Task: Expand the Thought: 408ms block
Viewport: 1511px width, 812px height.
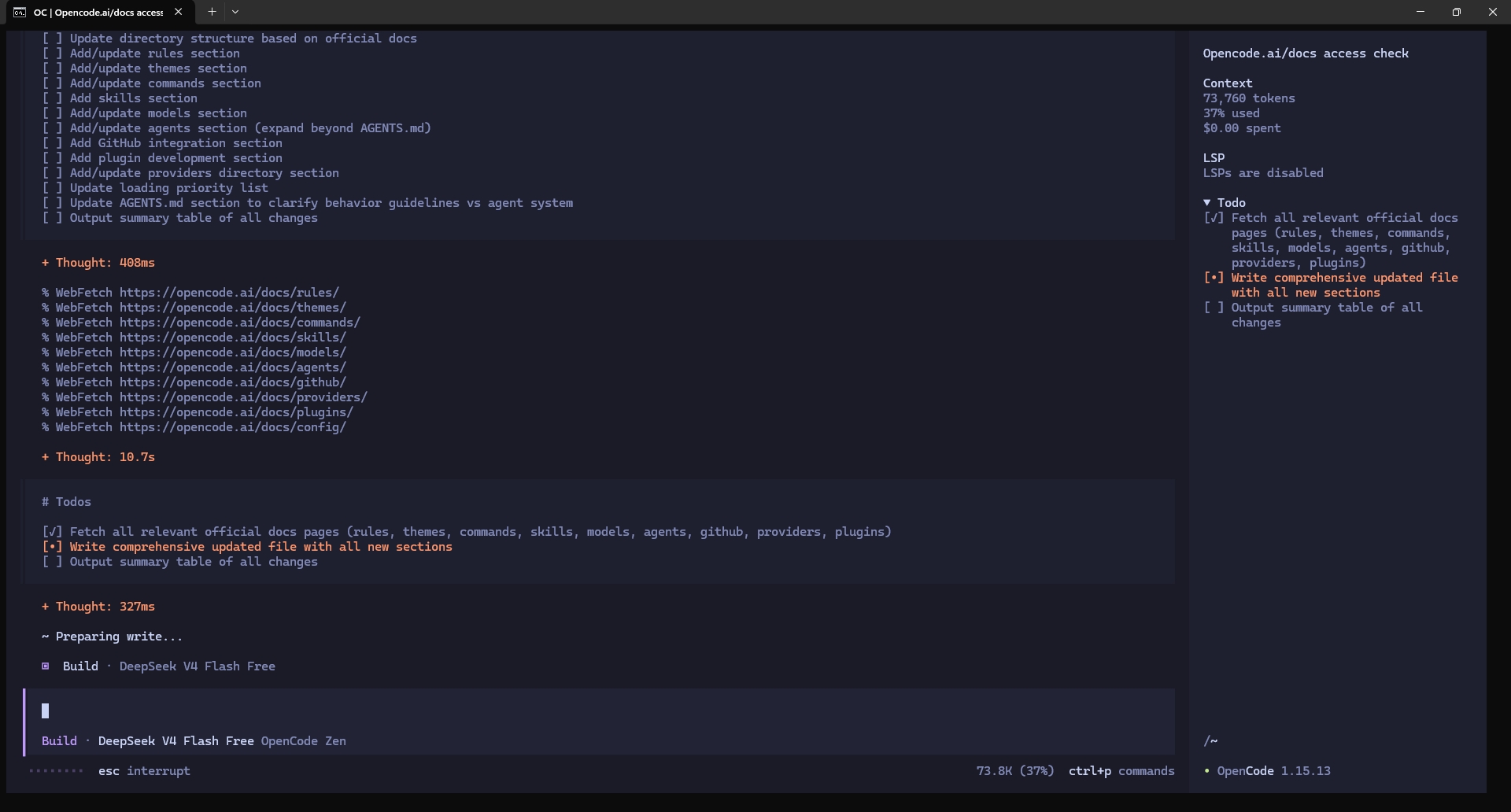Action: (98, 263)
